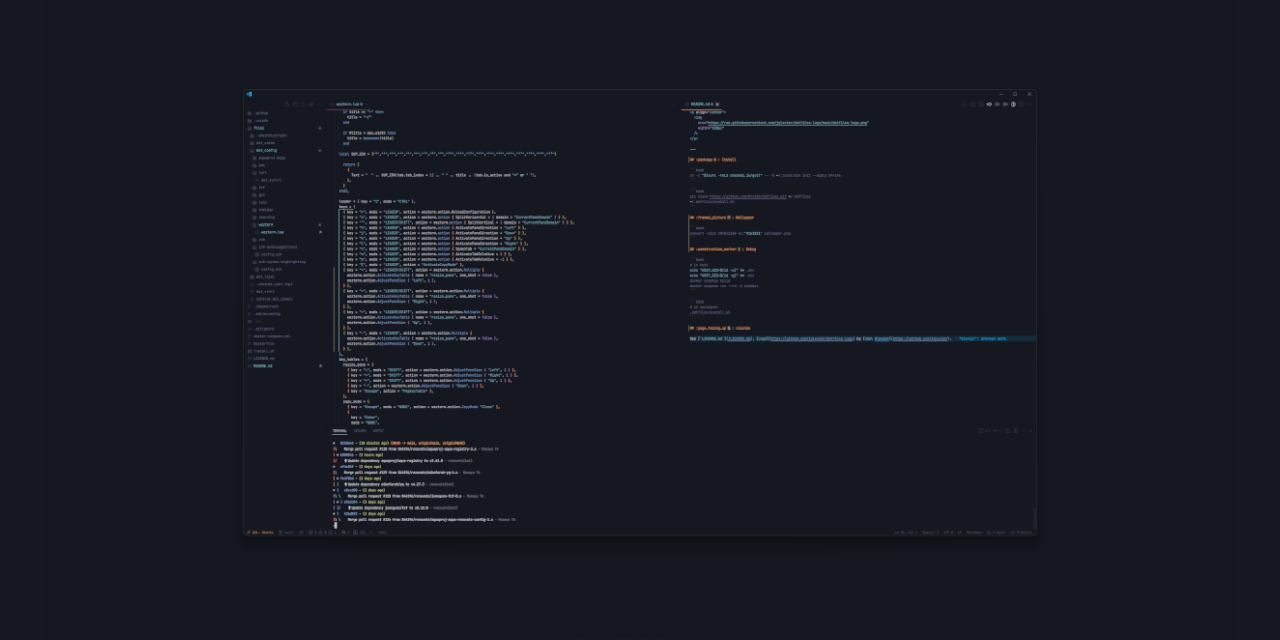Refresh the Explorer file tree
Screen dimensions: 1280x640
coord(303,104)
